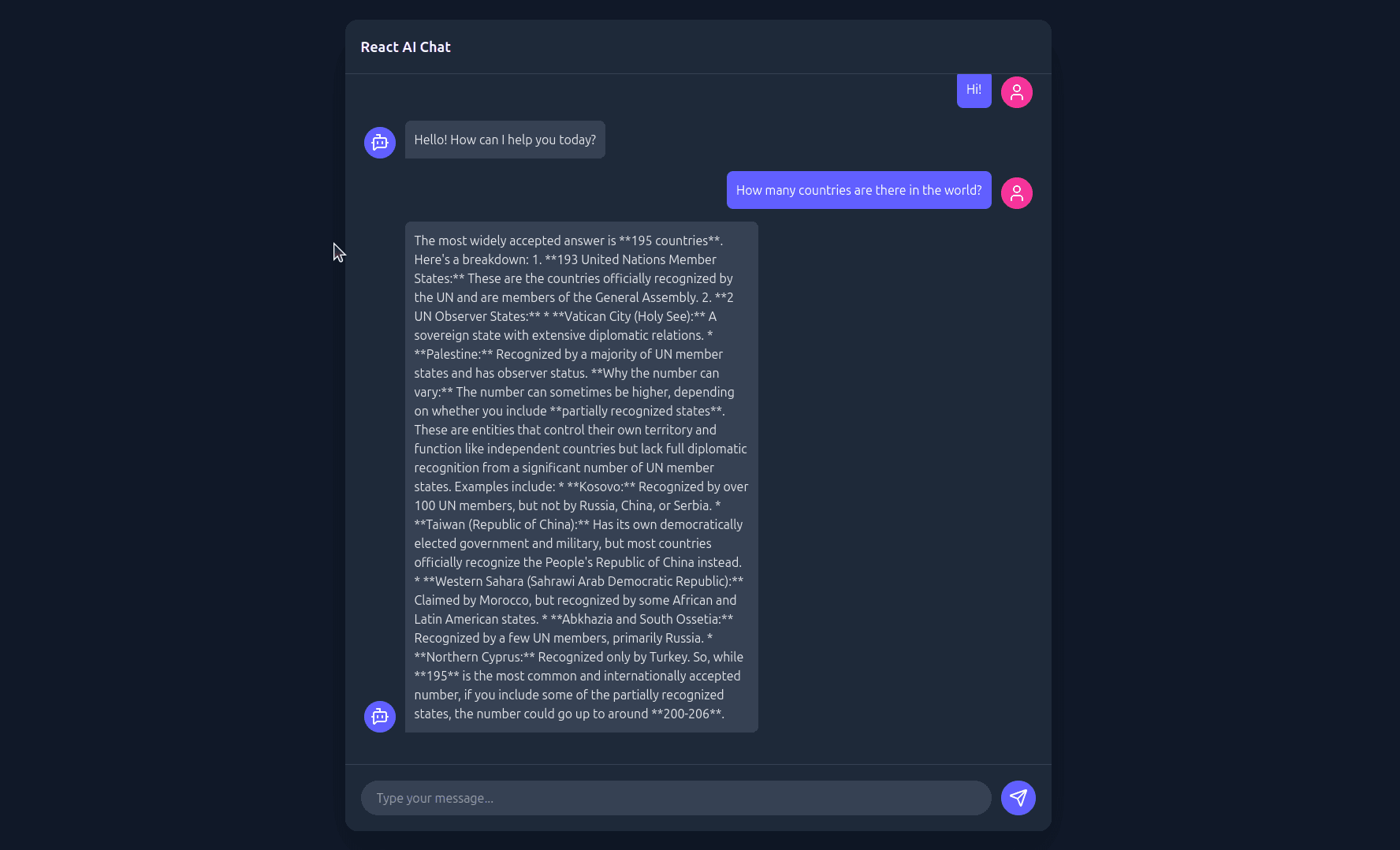Image resolution: width=1400 pixels, height=850 pixels.
Task: Select the long AI response about 195 countries
Action: pyautogui.click(x=581, y=476)
